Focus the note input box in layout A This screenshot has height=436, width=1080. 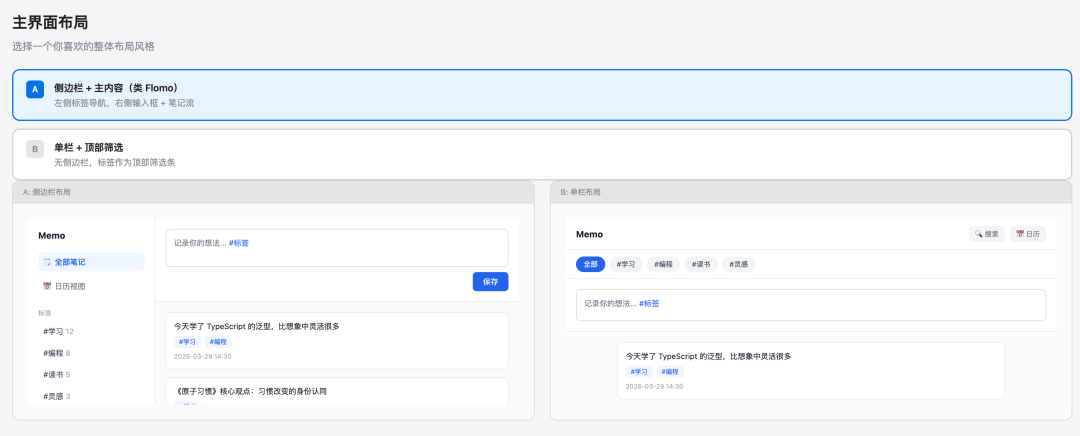(336, 247)
